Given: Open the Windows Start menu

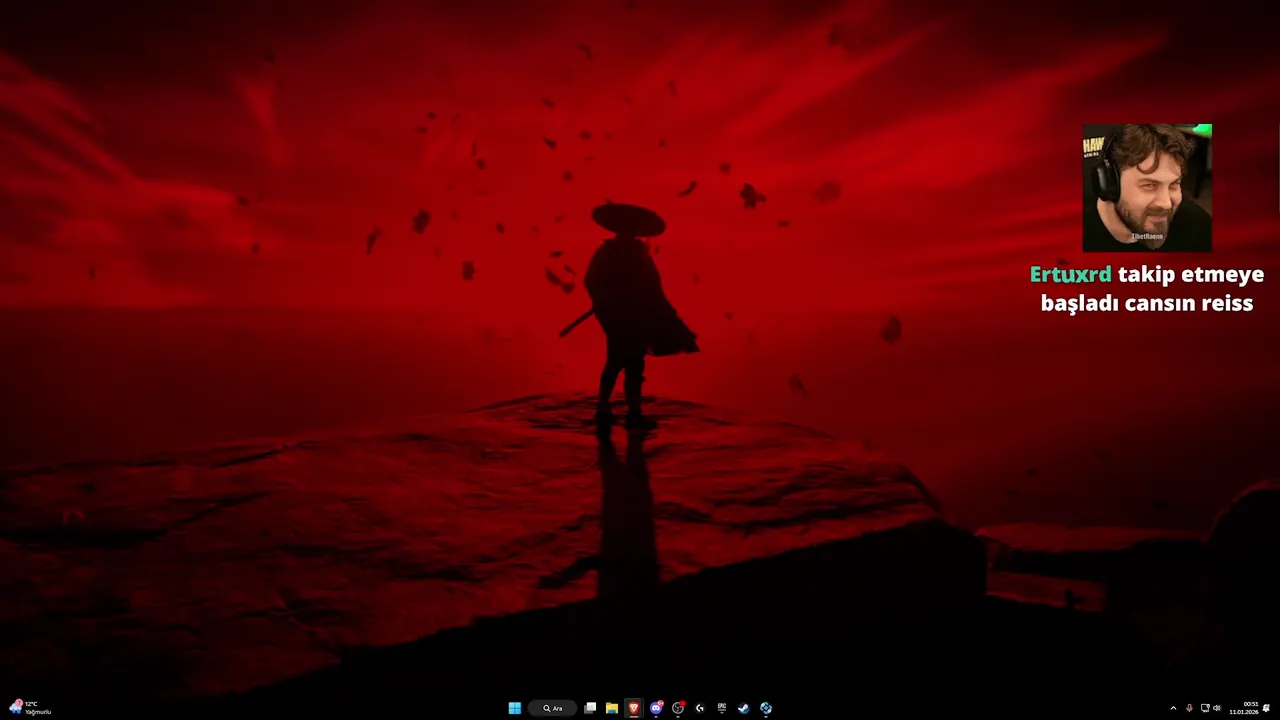Looking at the screenshot, I should [514, 708].
